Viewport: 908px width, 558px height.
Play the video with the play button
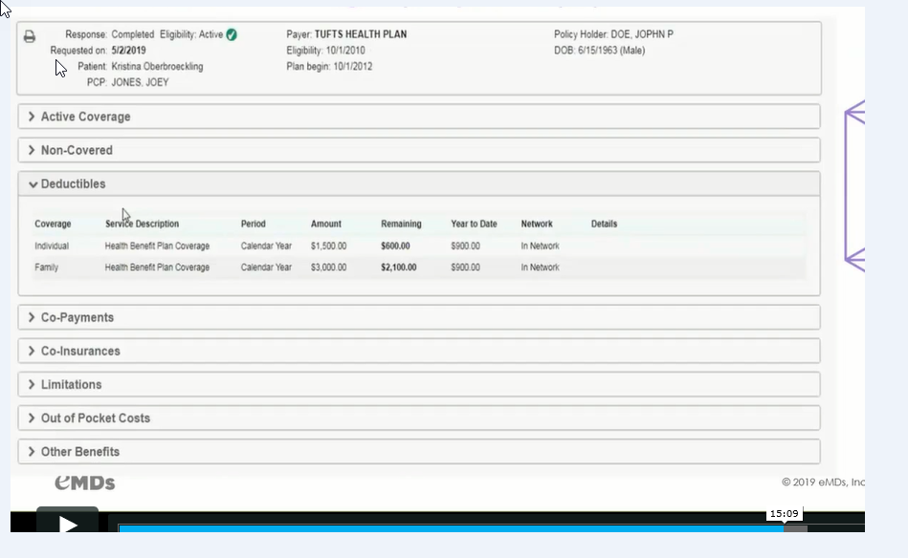tap(68, 524)
